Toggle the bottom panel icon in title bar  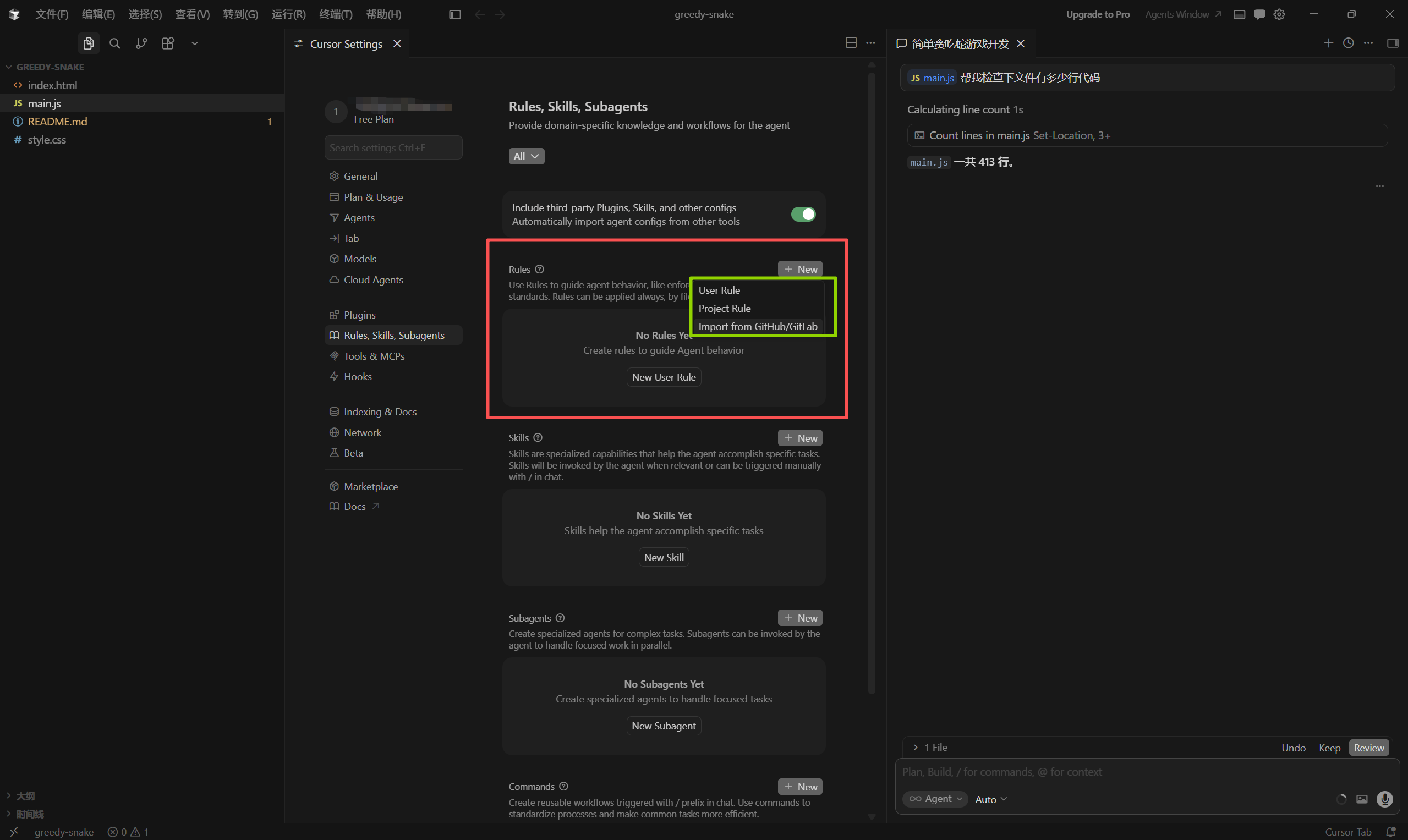1239,14
